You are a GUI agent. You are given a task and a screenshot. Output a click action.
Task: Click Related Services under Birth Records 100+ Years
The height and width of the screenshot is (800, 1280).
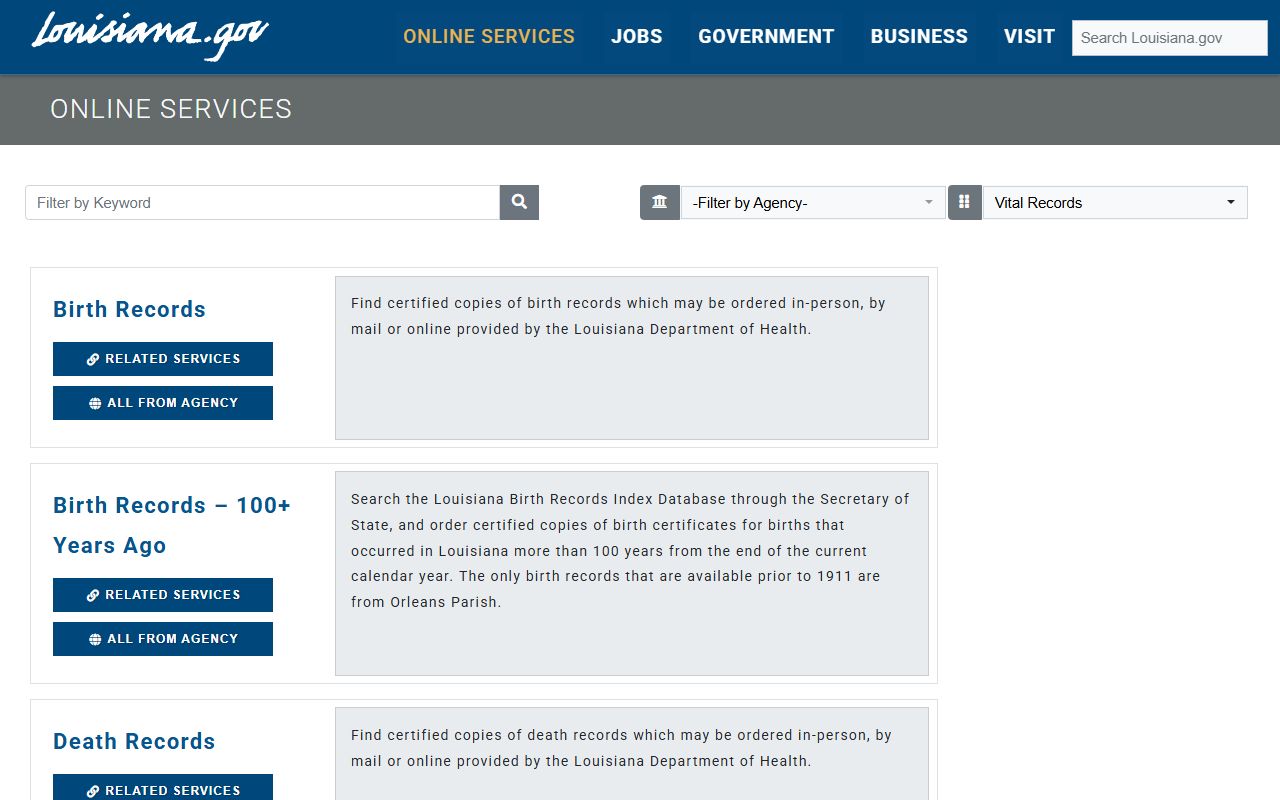(x=163, y=595)
